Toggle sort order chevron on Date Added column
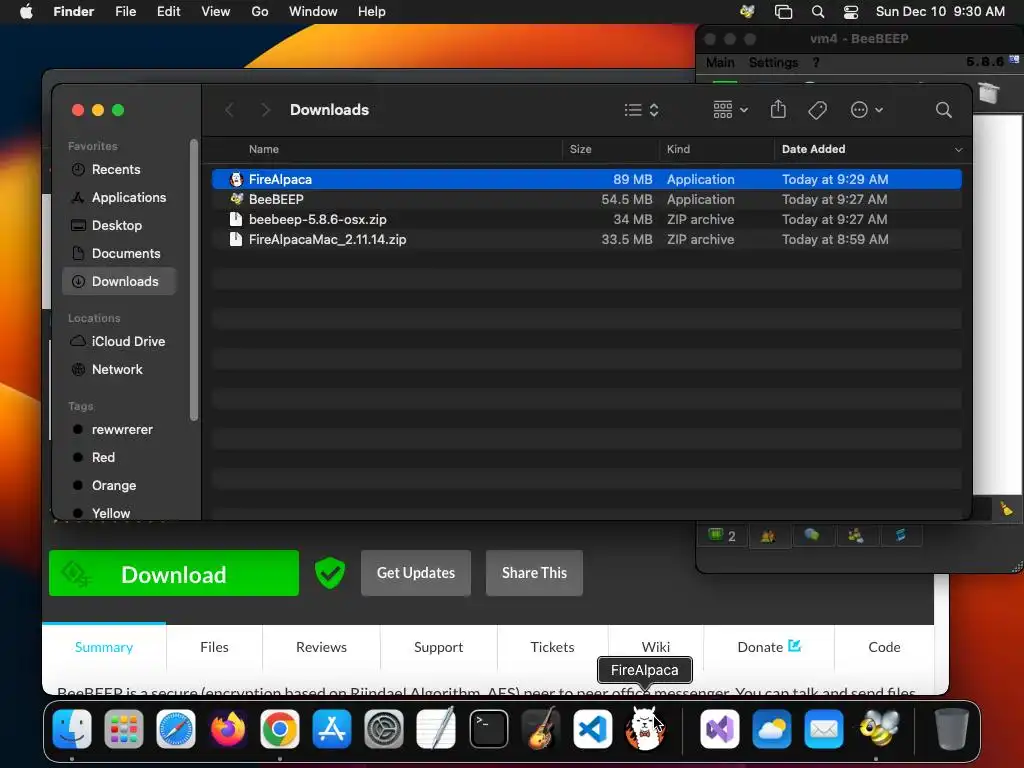1024x768 pixels. click(x=958, y=150)
